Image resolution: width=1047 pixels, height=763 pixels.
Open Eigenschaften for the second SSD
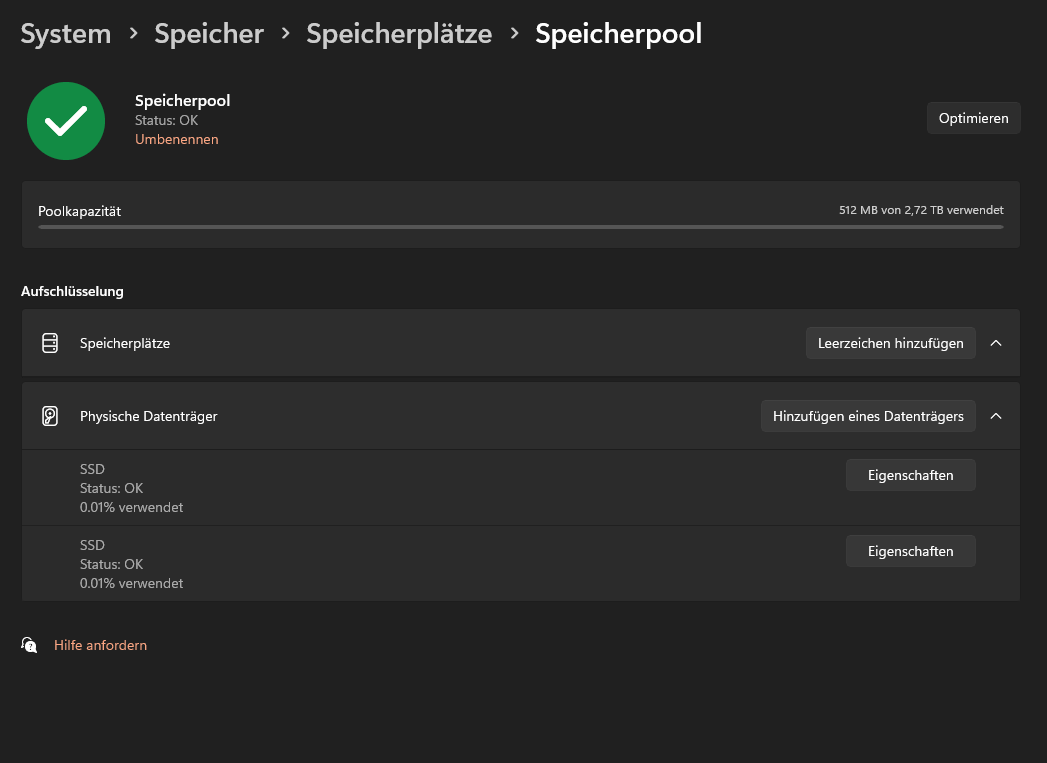coord(910,551)
